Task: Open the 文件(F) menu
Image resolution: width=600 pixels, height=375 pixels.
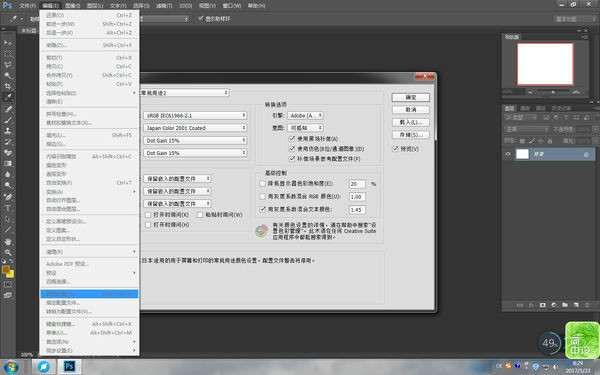Action: [x=27, y=6]
